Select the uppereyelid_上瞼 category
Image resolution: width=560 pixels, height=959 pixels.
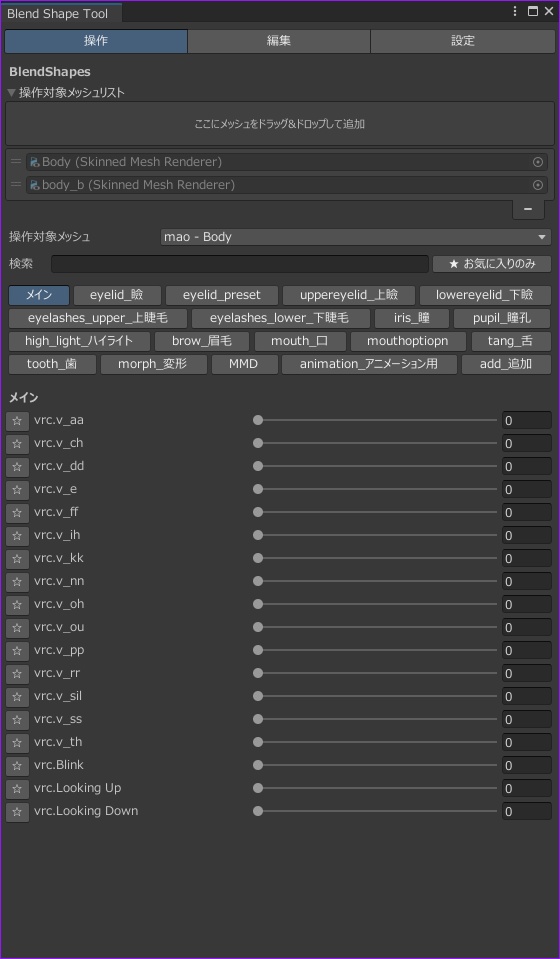(349, 295)
